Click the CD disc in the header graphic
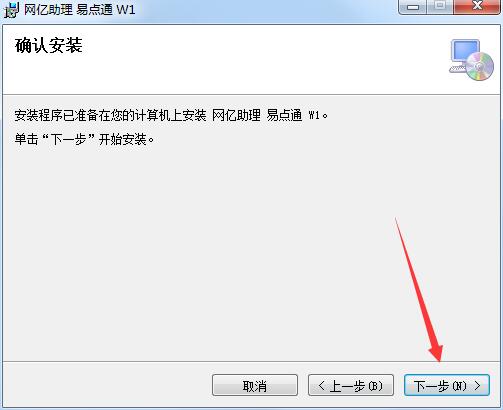The image size is (503, 410). [x=480, y=67]
